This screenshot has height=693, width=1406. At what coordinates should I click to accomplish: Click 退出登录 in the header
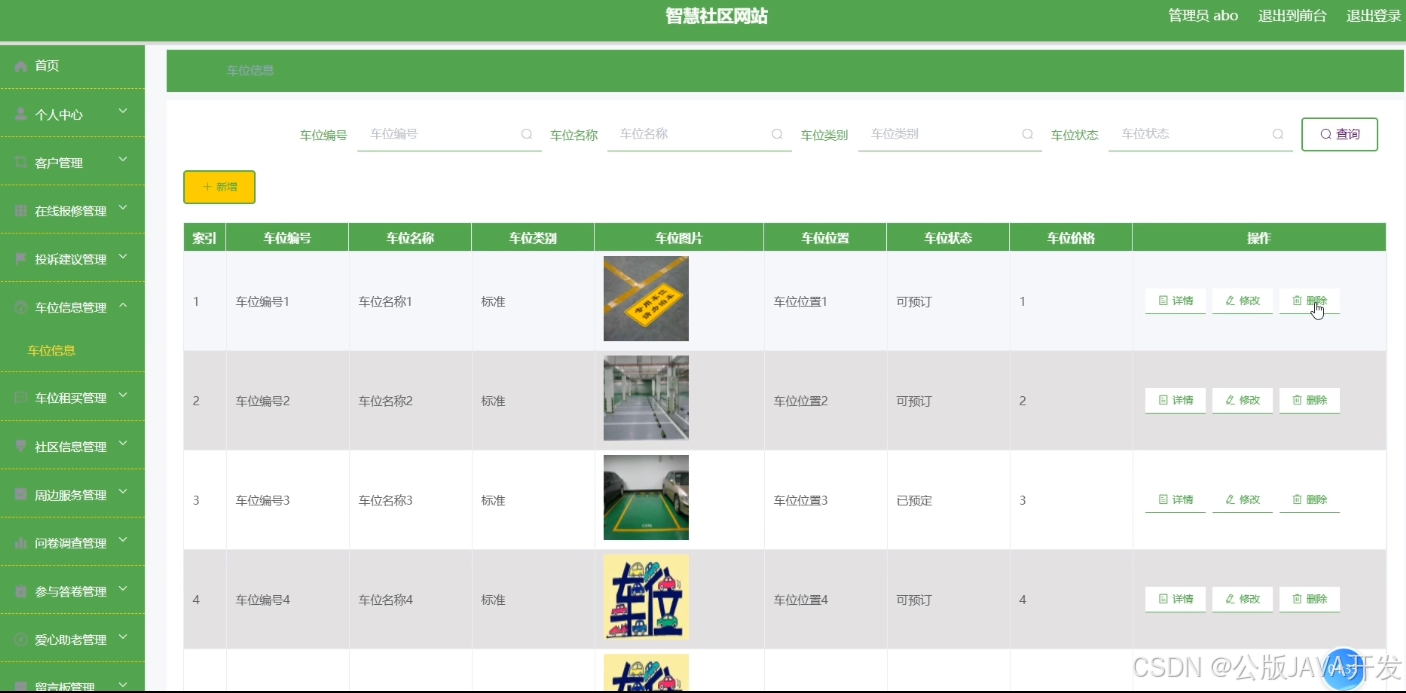click(x=1374, y=16)
